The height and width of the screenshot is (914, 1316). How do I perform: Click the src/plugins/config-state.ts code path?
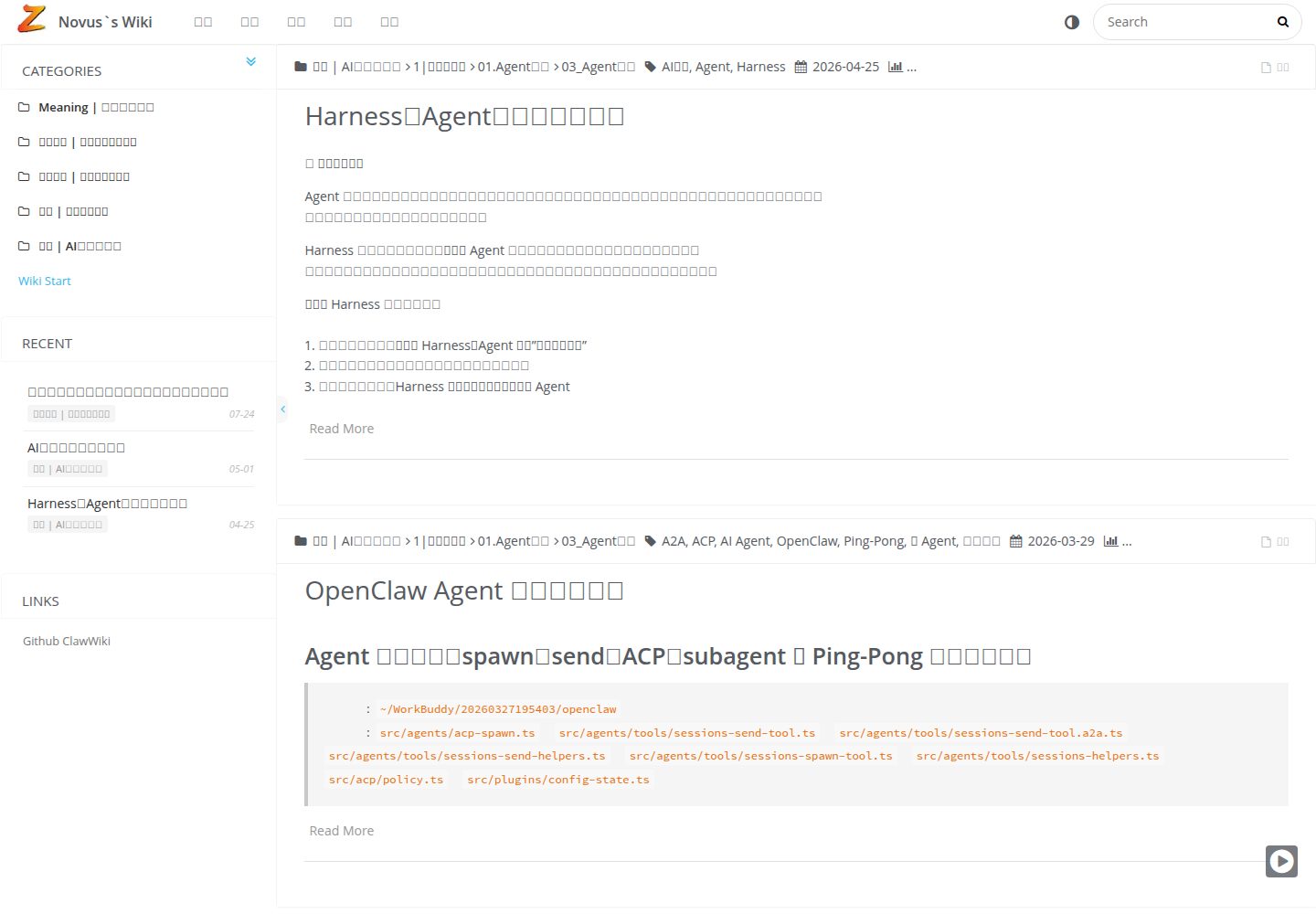[558, 780]
